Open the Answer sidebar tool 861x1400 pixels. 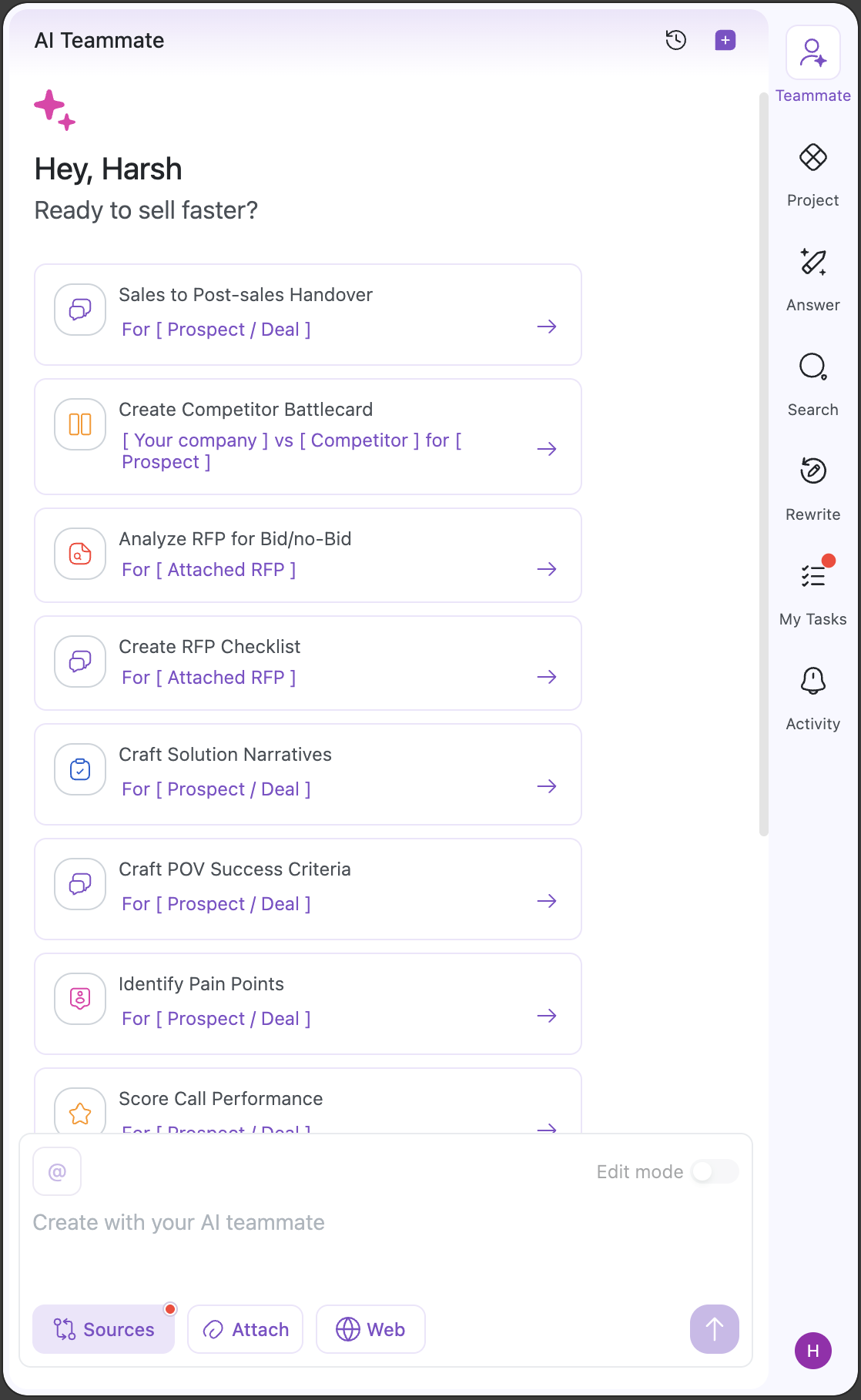pos(812,279)
